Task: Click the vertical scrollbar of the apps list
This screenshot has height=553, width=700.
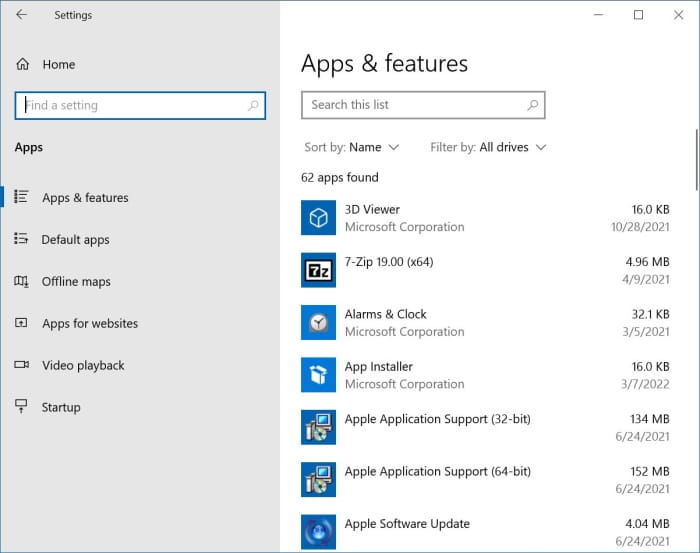Action: (x=696, y=159)
